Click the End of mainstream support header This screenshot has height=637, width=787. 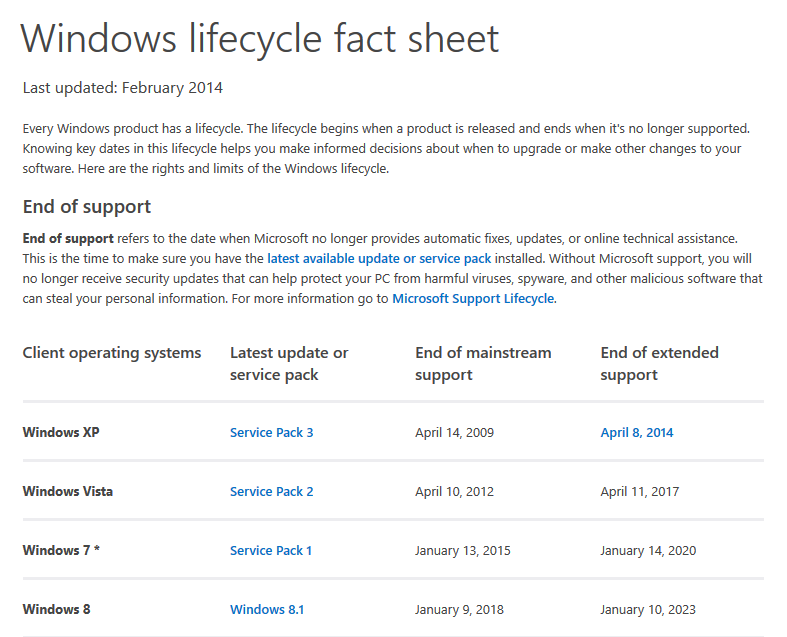(483, 363)
